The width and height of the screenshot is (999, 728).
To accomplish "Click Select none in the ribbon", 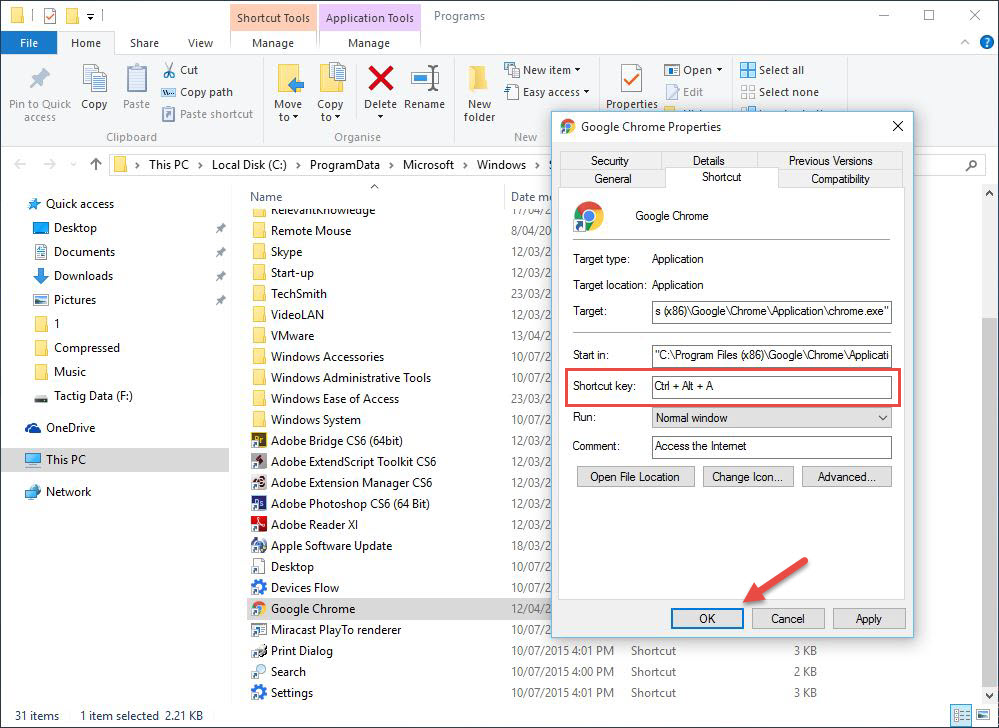I will pyautogui.click(x=779, y=92).
